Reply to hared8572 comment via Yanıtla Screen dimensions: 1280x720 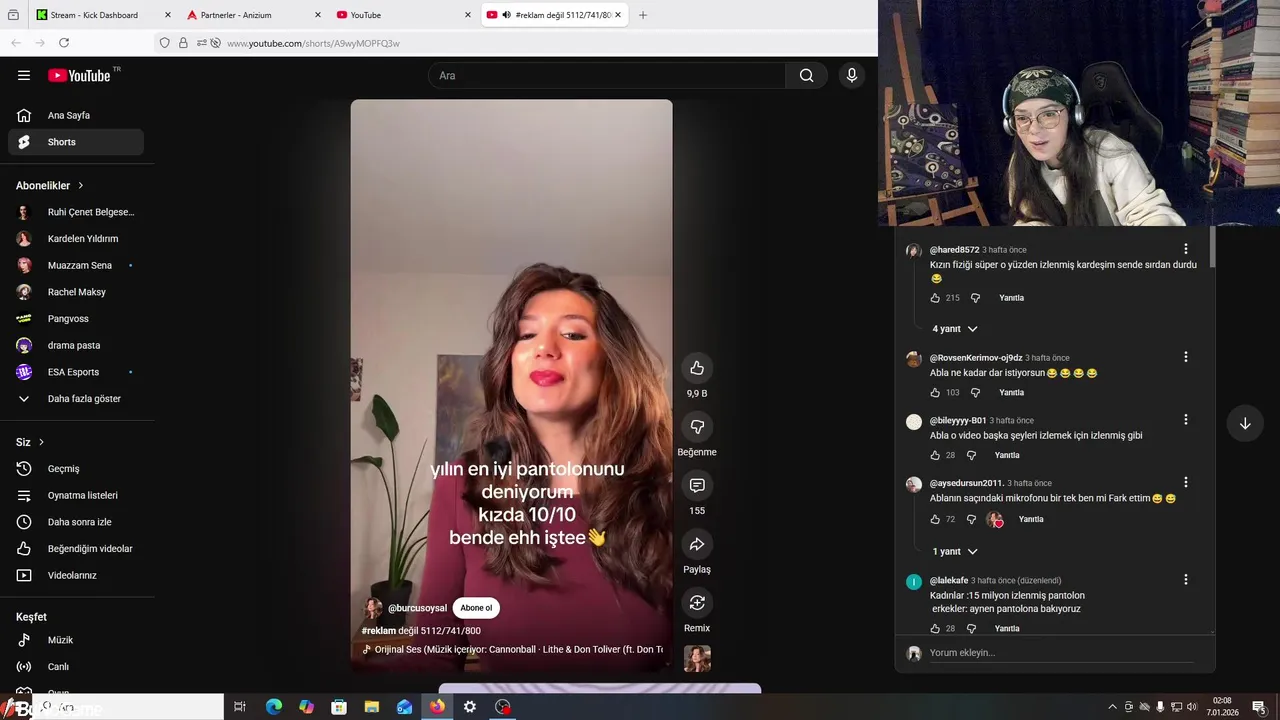pyautogui.click(x=1011, y=298)
